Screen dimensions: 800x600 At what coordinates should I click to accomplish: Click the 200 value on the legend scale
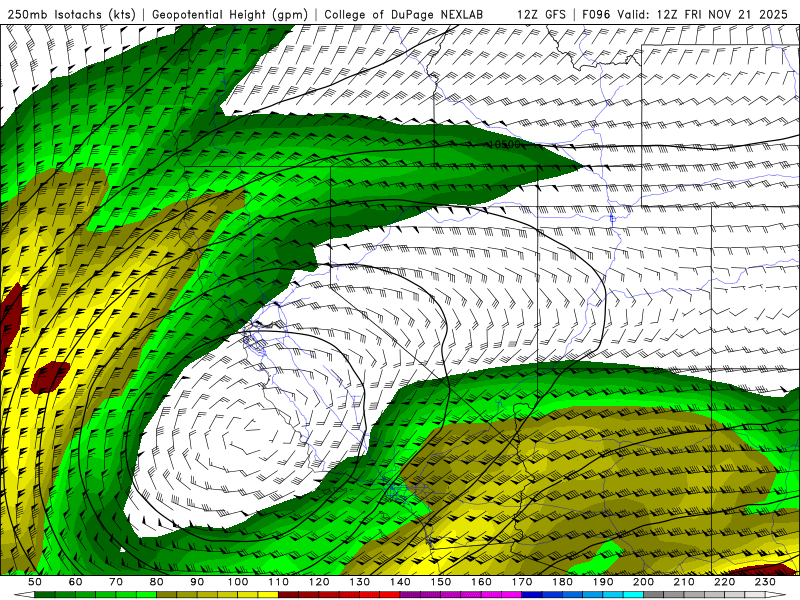[x=644, y=582]
